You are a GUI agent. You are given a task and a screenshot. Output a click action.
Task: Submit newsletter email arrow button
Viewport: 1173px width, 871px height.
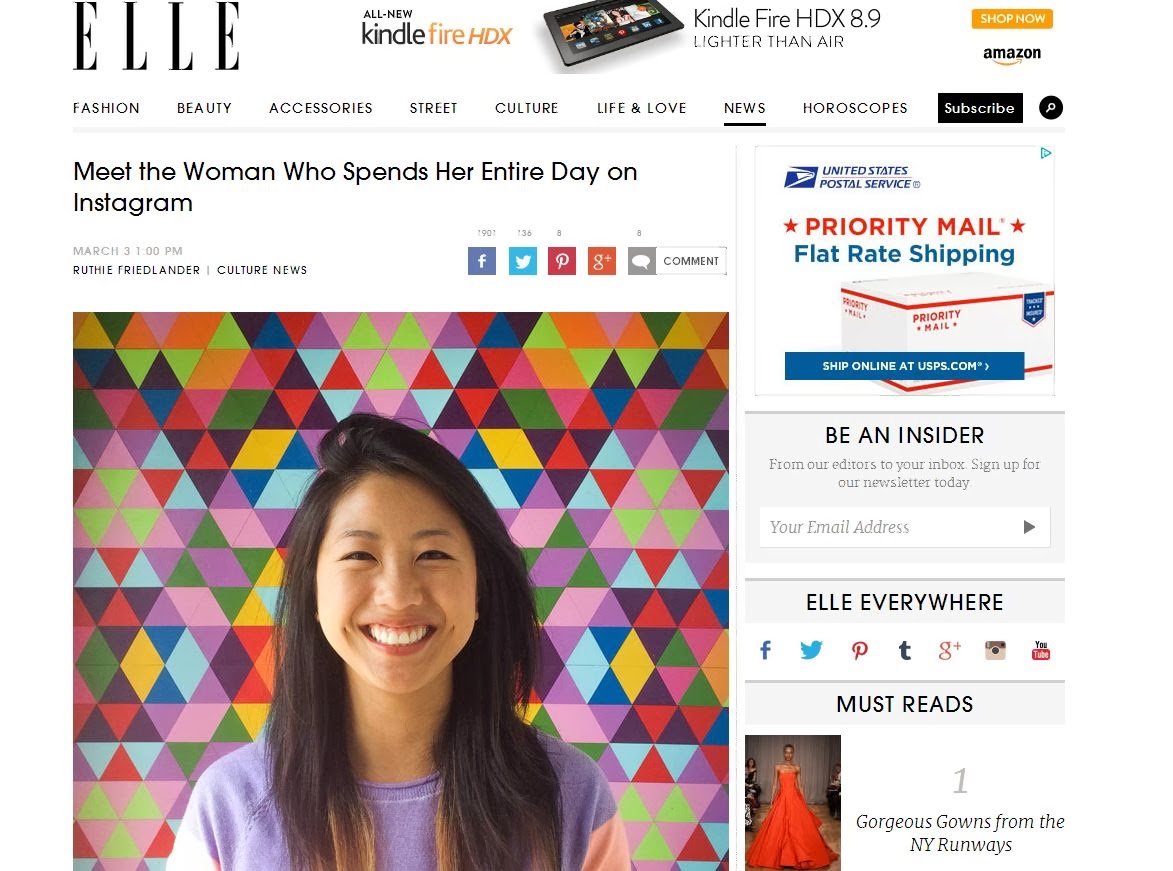(1029, 527)
